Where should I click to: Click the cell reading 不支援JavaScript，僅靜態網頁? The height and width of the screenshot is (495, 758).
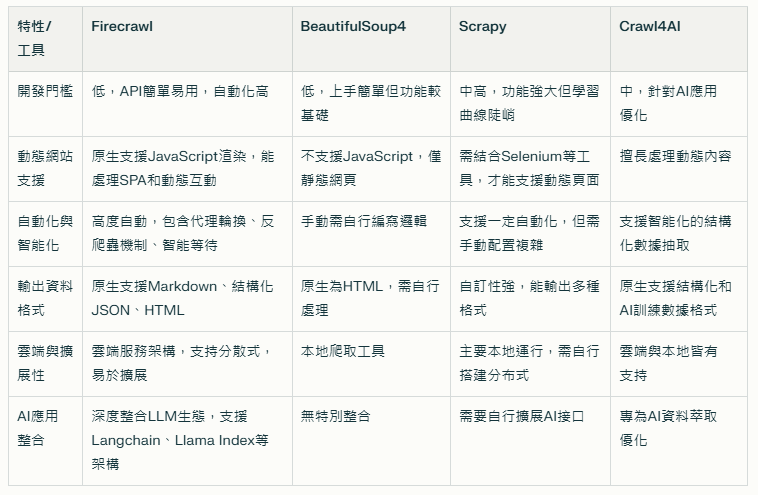pyautogui.click(x=370, y=168)
